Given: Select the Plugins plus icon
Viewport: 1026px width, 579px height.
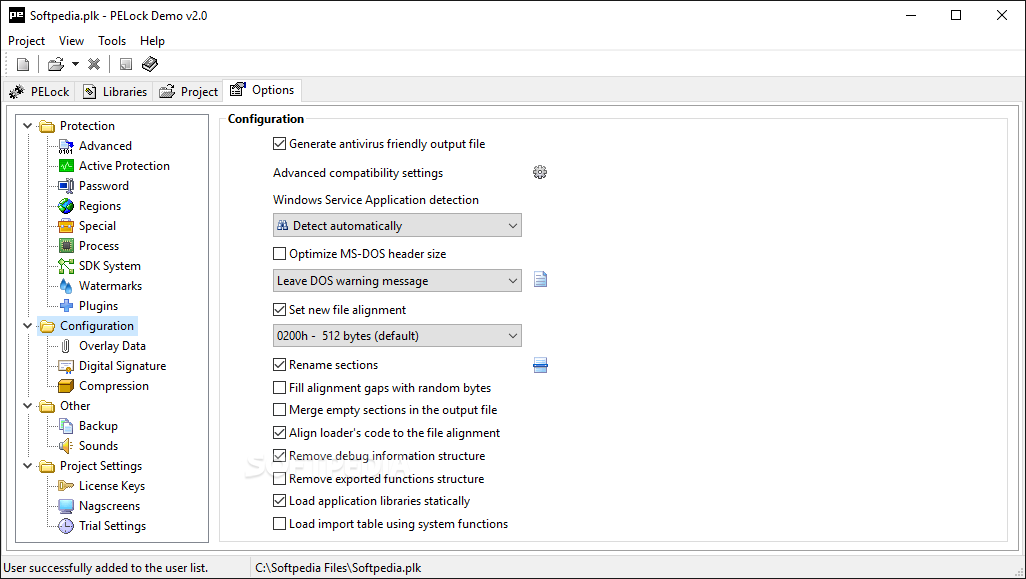Looking at the screenshot, I should (x=66, y=306).
